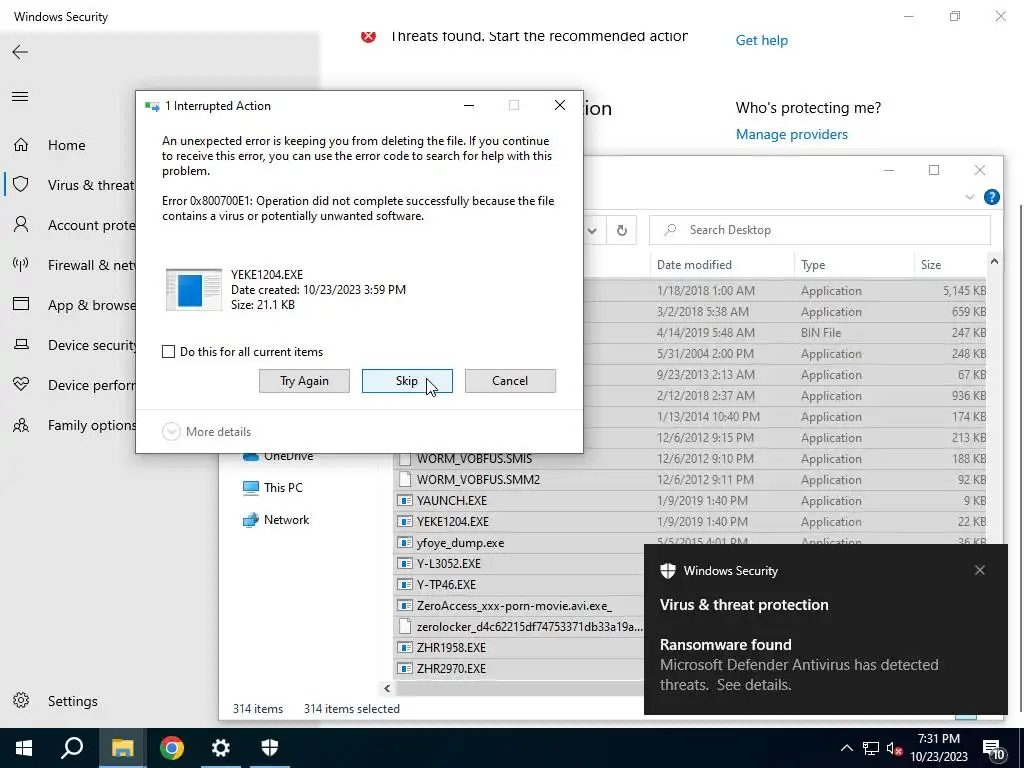Click the Manage providers link

pyautogui.click(x=792, y=135)
